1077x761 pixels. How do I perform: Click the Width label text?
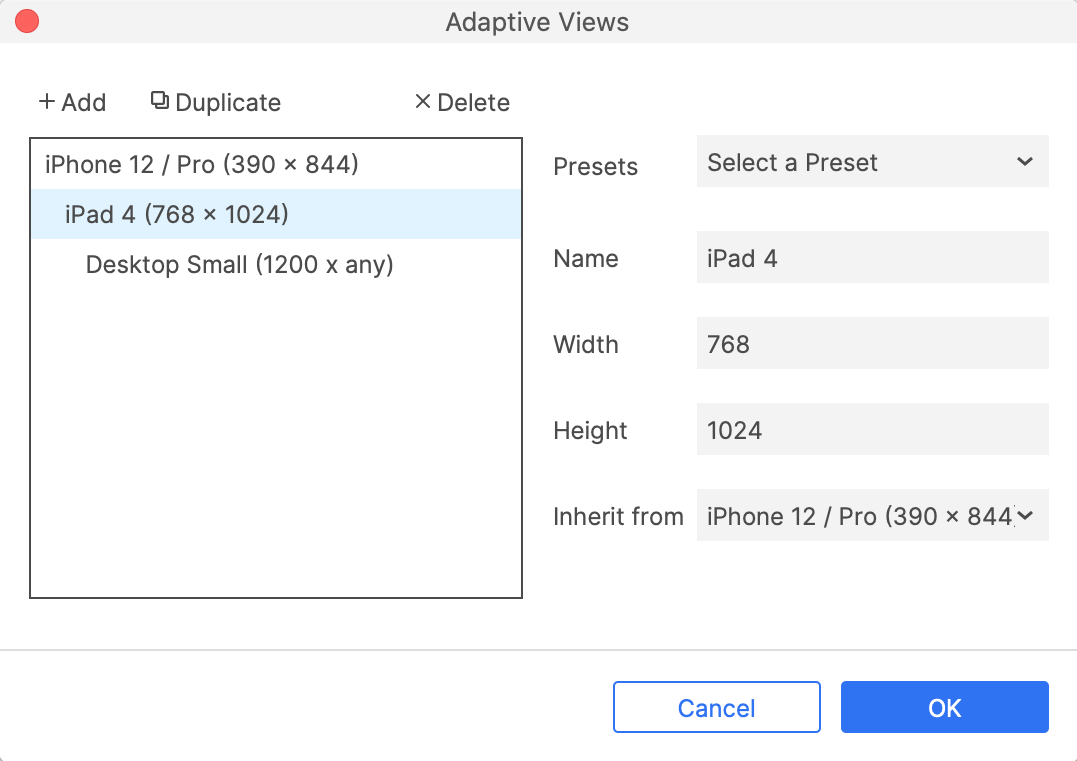[x=586, y=344]
